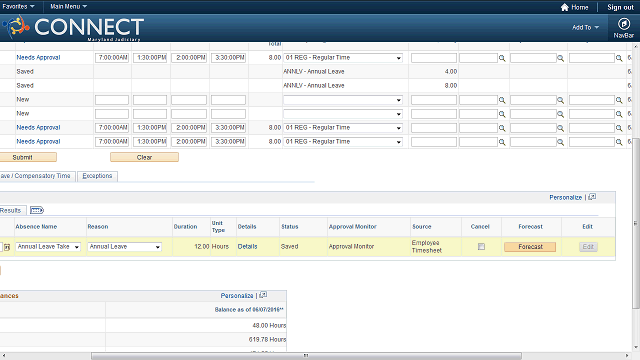Click calendar icon left of Annual Leave Take

(x=7, y=247)
